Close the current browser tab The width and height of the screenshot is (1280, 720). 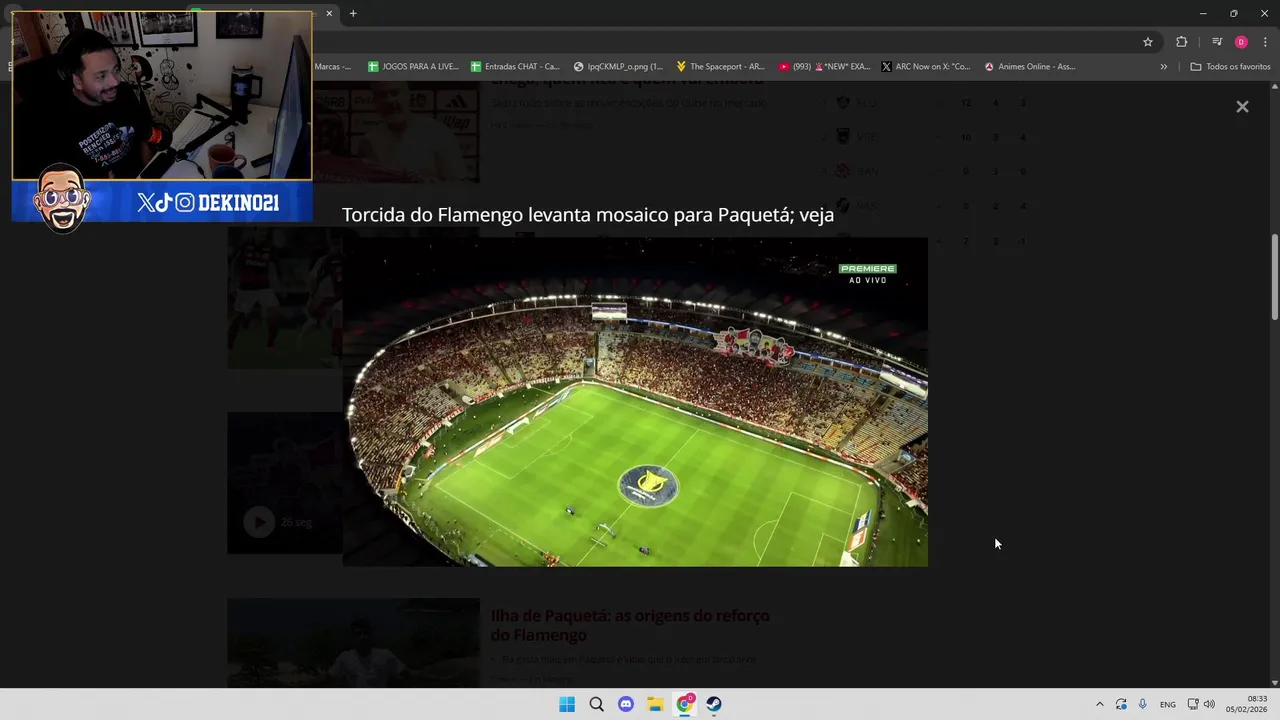click(329, 13)
